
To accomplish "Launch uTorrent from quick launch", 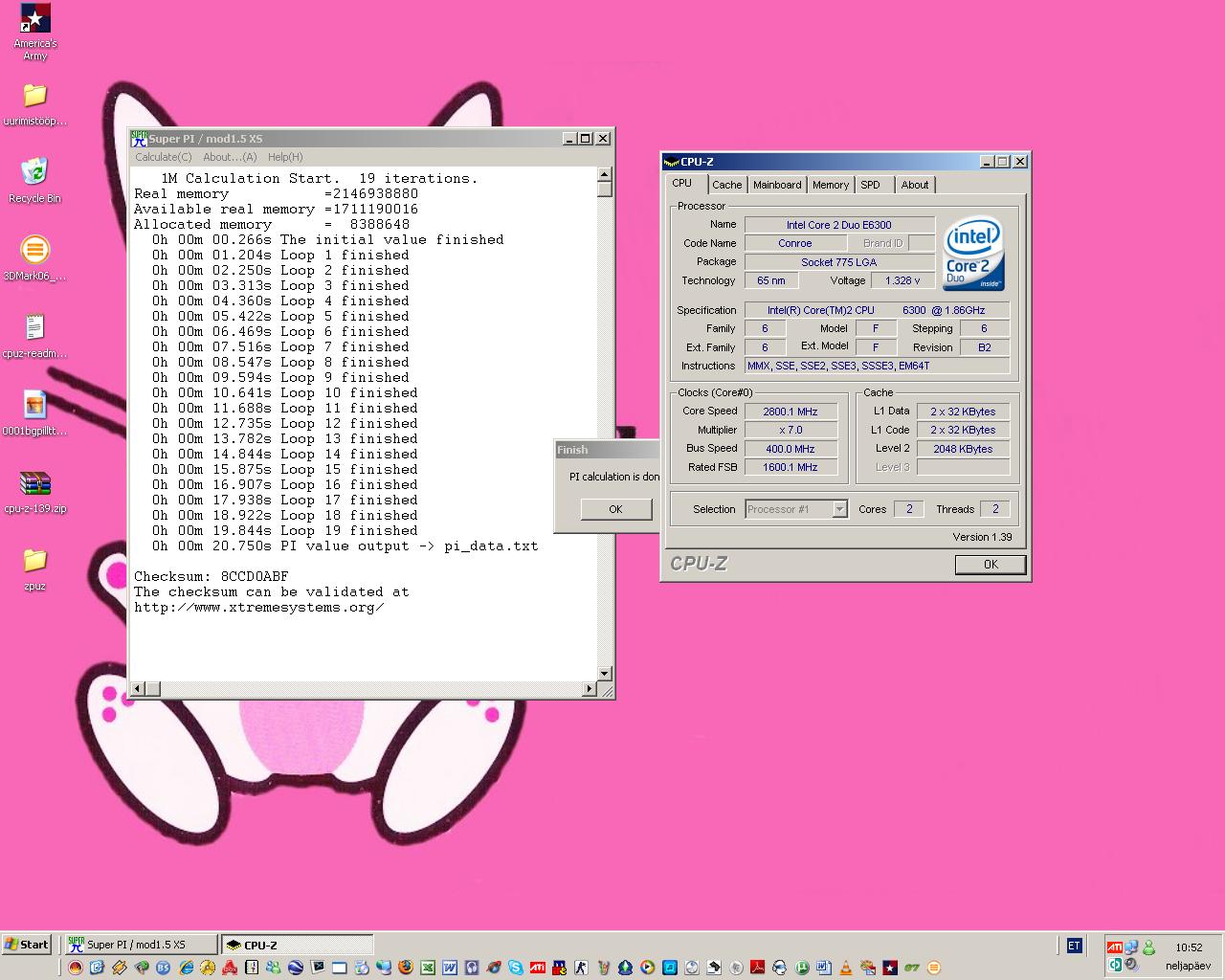I will point(801,968).
